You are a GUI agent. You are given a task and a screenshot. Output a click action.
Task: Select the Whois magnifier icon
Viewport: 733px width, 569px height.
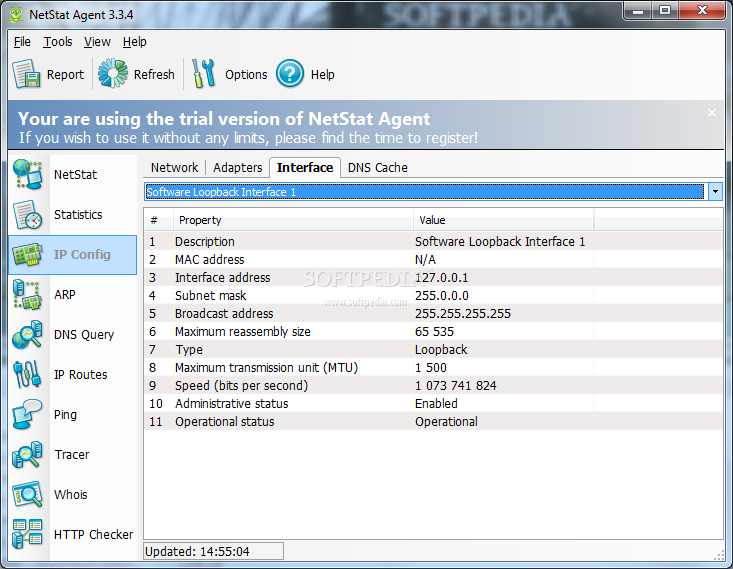28,495
